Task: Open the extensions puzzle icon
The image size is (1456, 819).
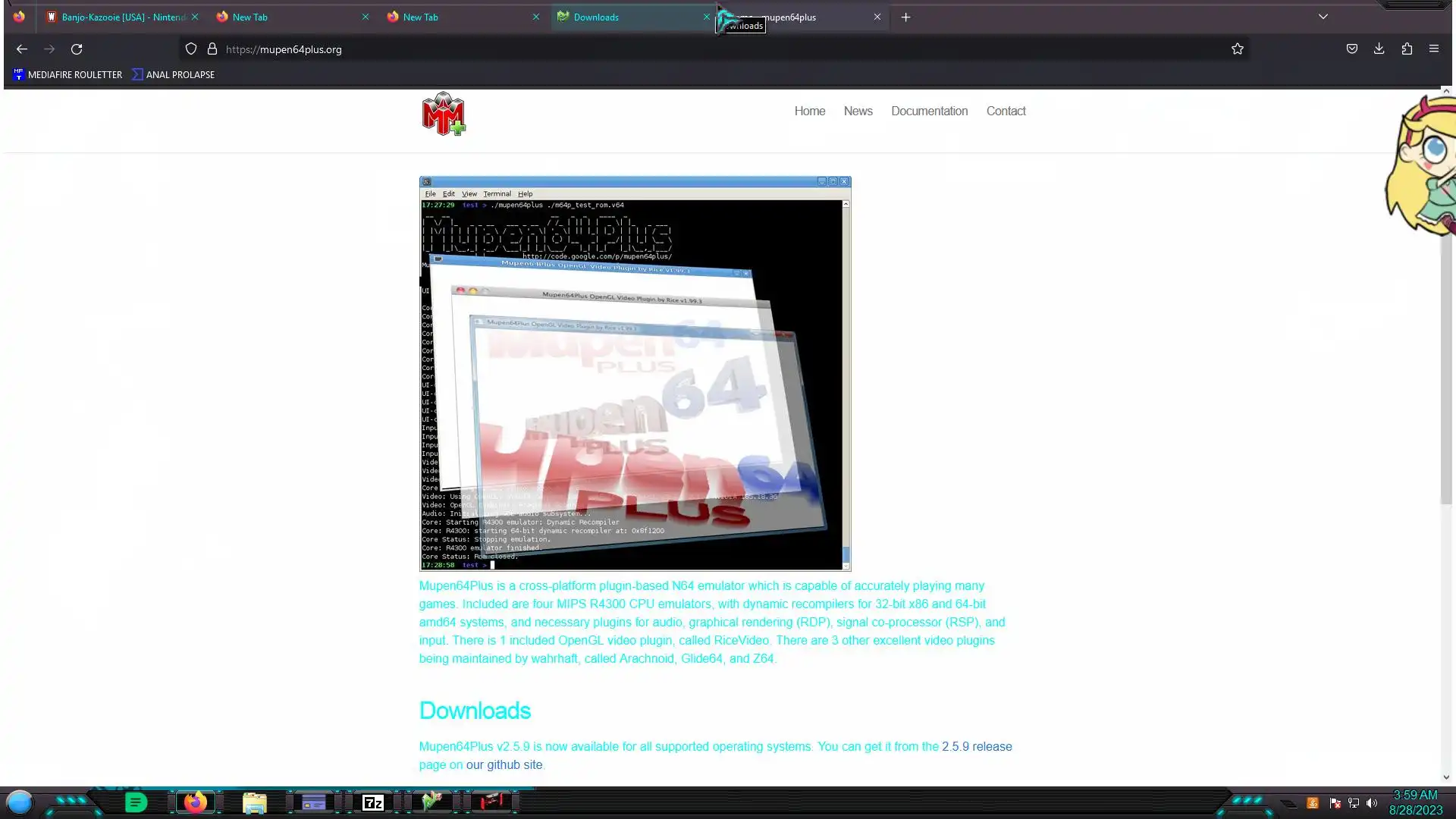Action: tap(1407, 49)
